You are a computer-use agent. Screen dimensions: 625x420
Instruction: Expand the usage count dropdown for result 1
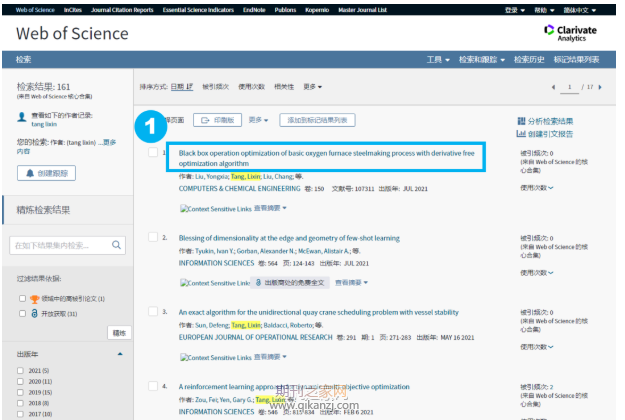coord(537,188)
